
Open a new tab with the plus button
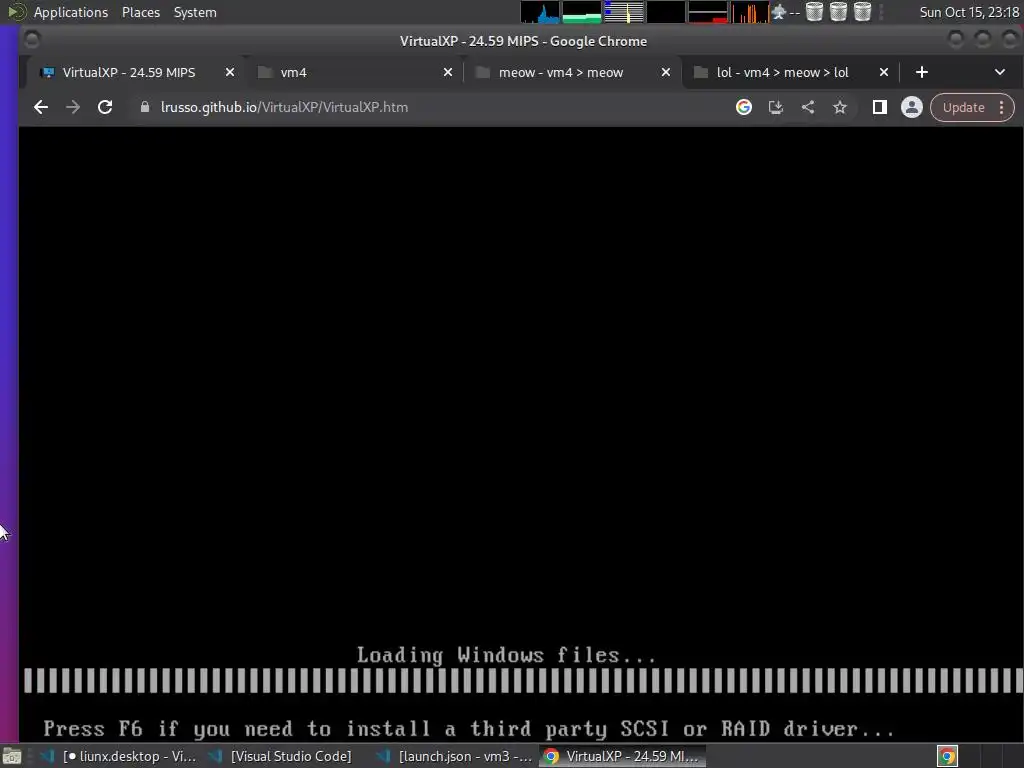pos(921,72)
